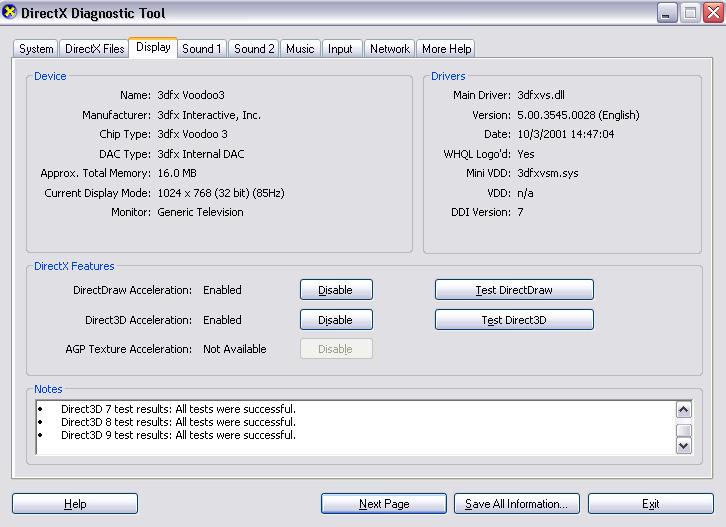Click DDI Version value '7'

520,212
